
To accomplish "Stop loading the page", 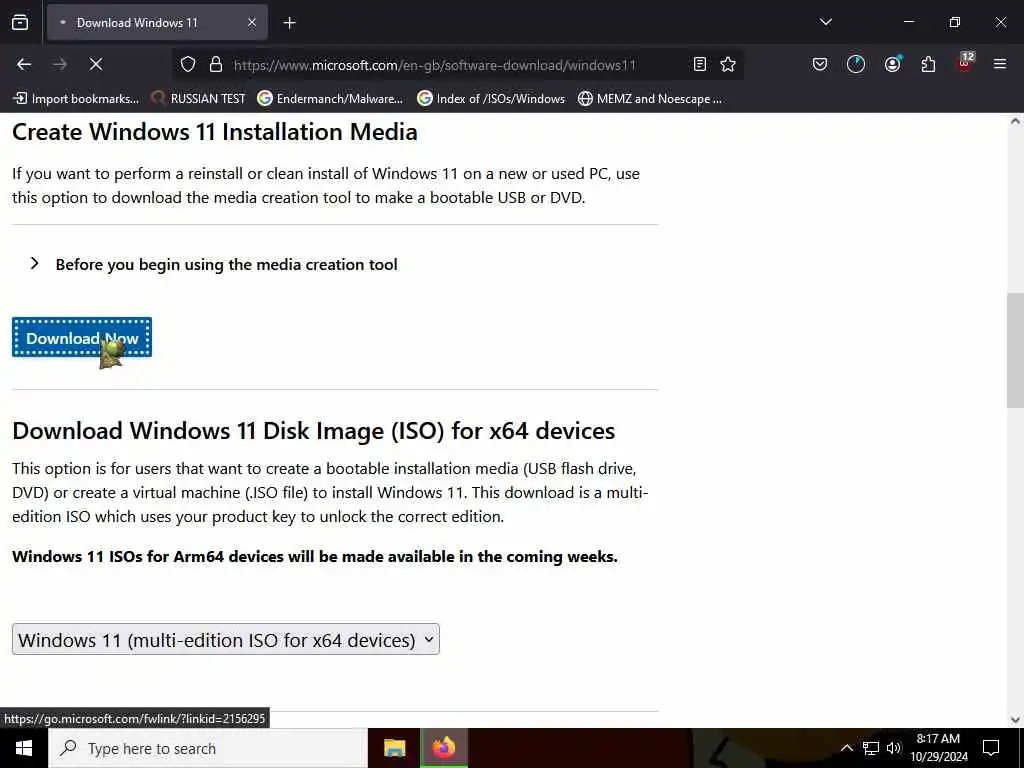I will point(95,64).
